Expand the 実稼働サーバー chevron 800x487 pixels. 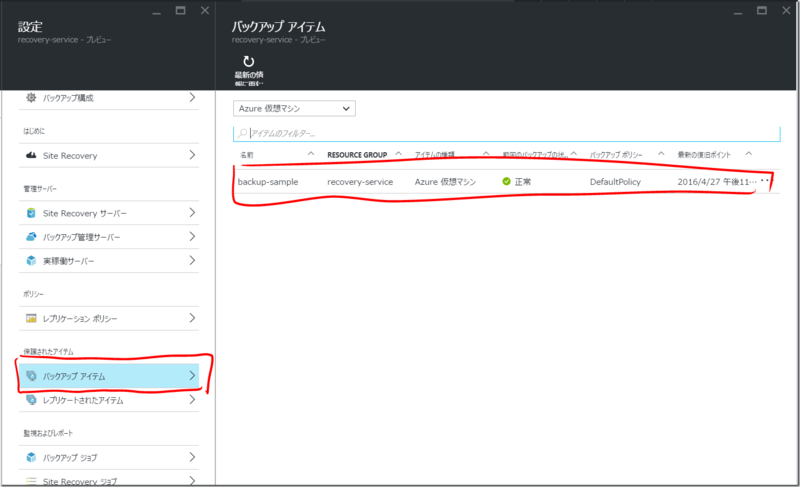coord(192,260)
